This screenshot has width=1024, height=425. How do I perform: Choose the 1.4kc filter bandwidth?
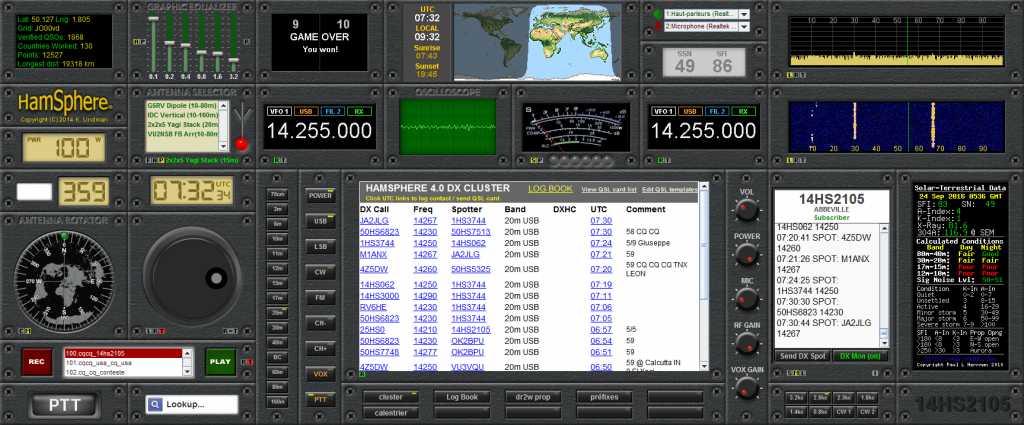pyautogui.click(x=796, y=412)
